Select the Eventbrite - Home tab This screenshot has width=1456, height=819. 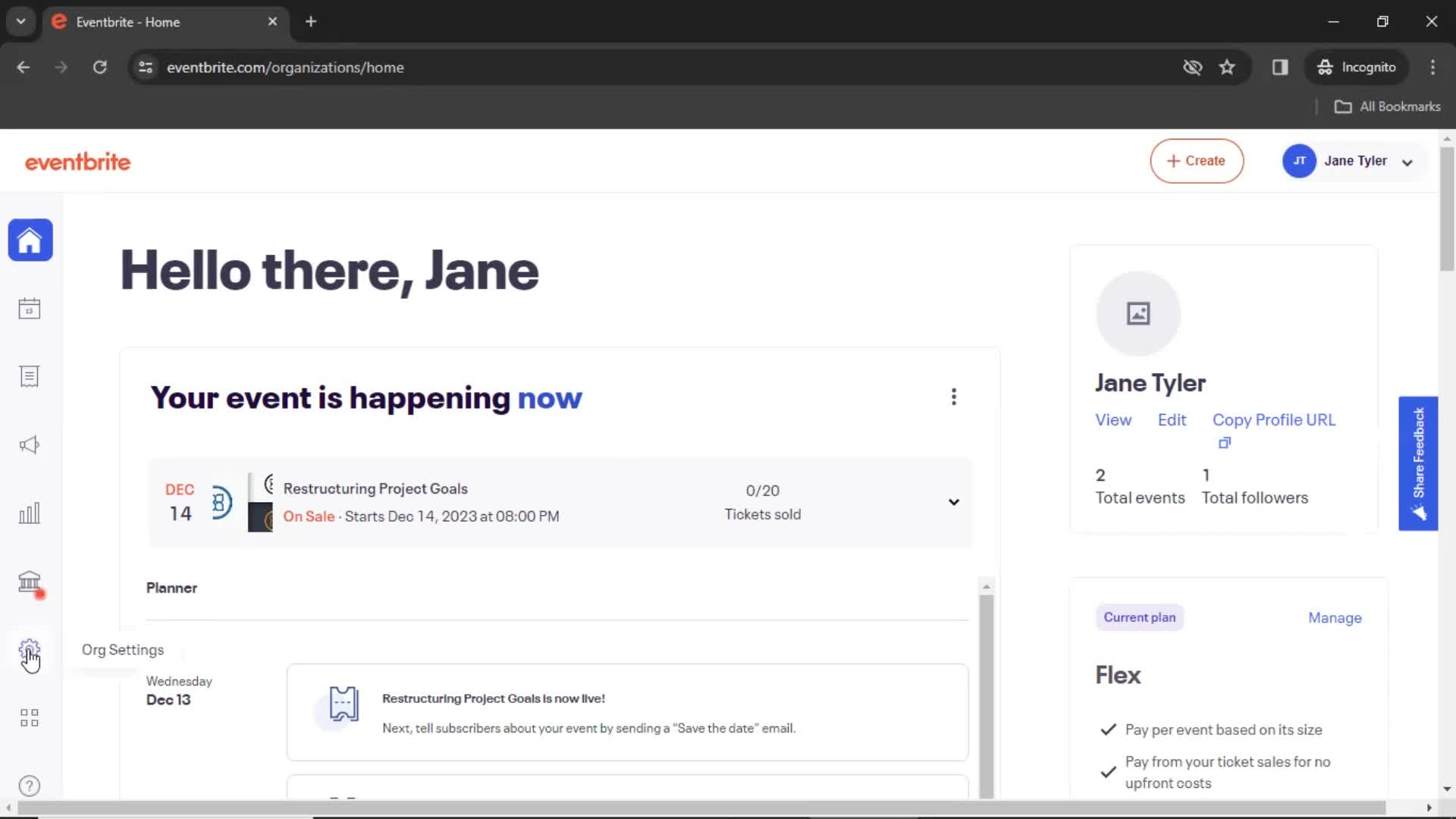(165, 21)
